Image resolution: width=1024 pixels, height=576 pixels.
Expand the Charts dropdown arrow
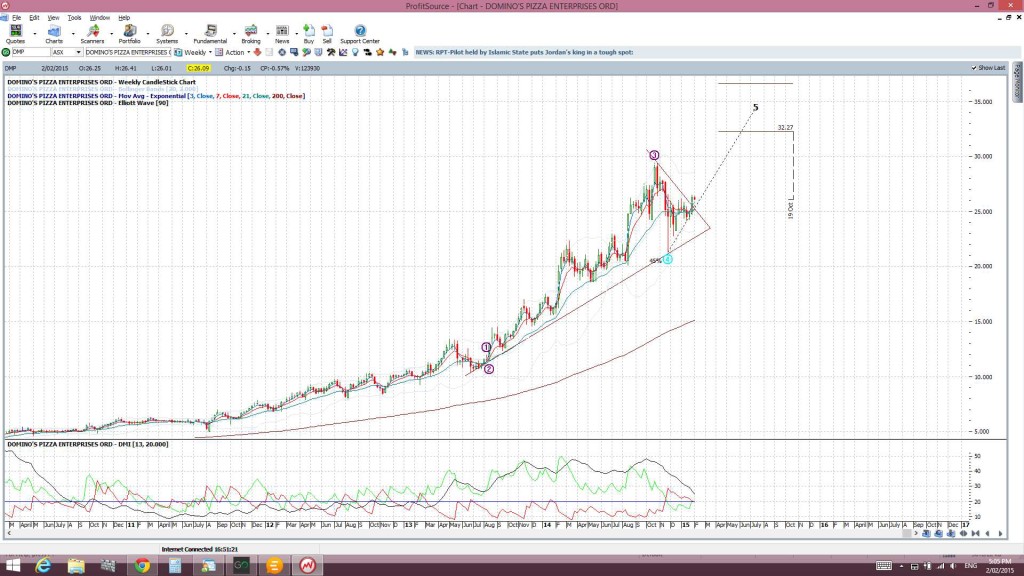(72, 33)
